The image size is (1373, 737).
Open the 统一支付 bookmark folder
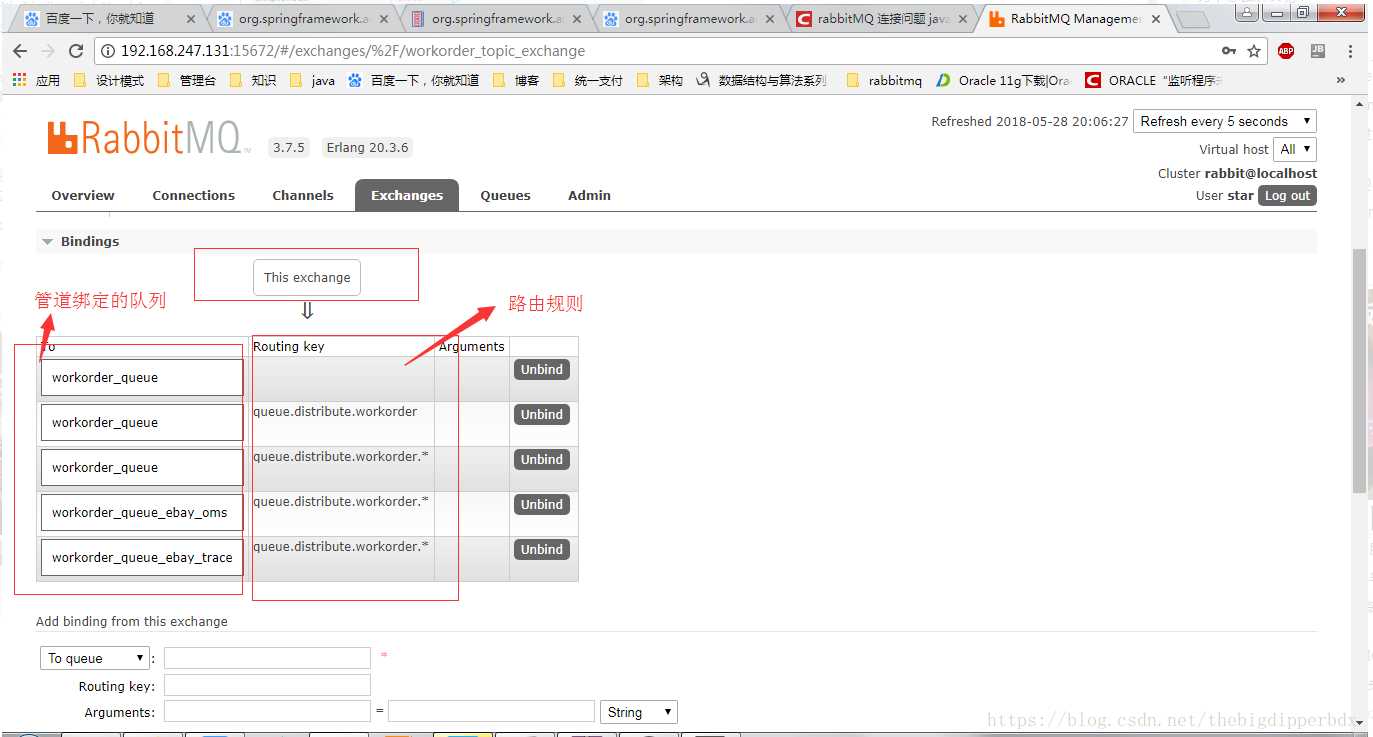[x=588, y=80]
